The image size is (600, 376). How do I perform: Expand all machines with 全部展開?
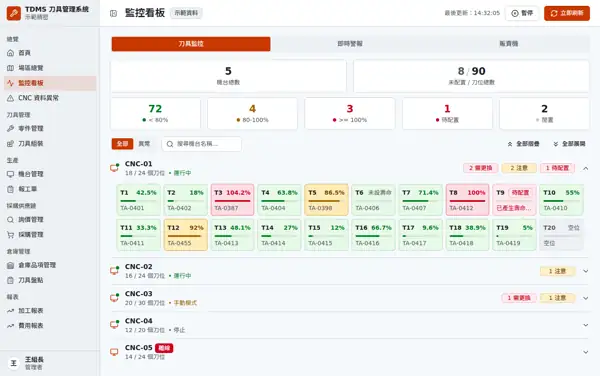[x=569, y=144]
